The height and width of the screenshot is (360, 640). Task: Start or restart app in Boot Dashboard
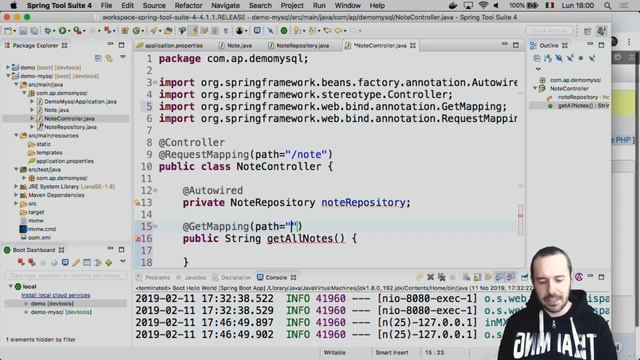pos(21,262)
